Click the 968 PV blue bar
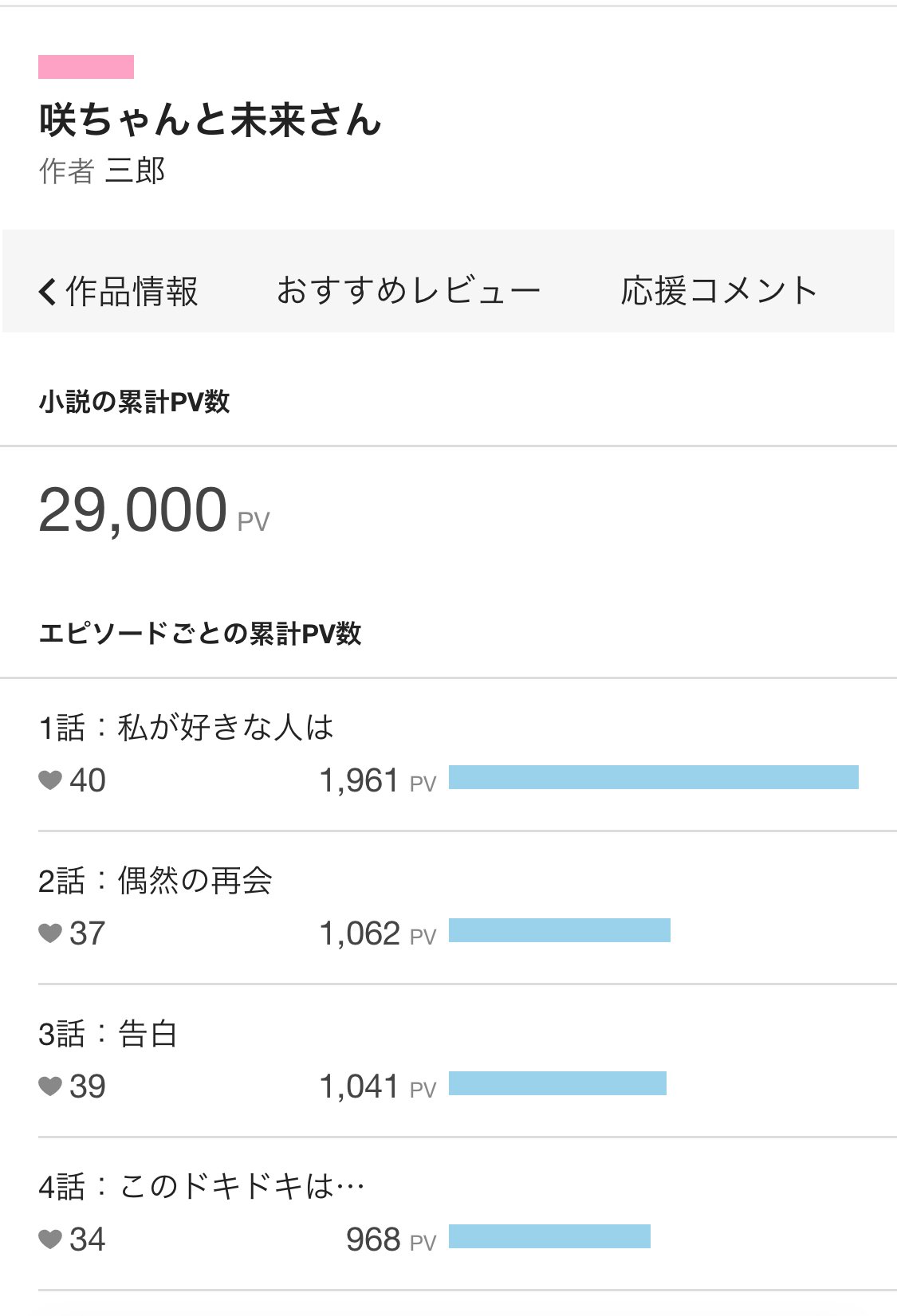This screenshot has width=897, height=1316. [x=549, y=1236]
